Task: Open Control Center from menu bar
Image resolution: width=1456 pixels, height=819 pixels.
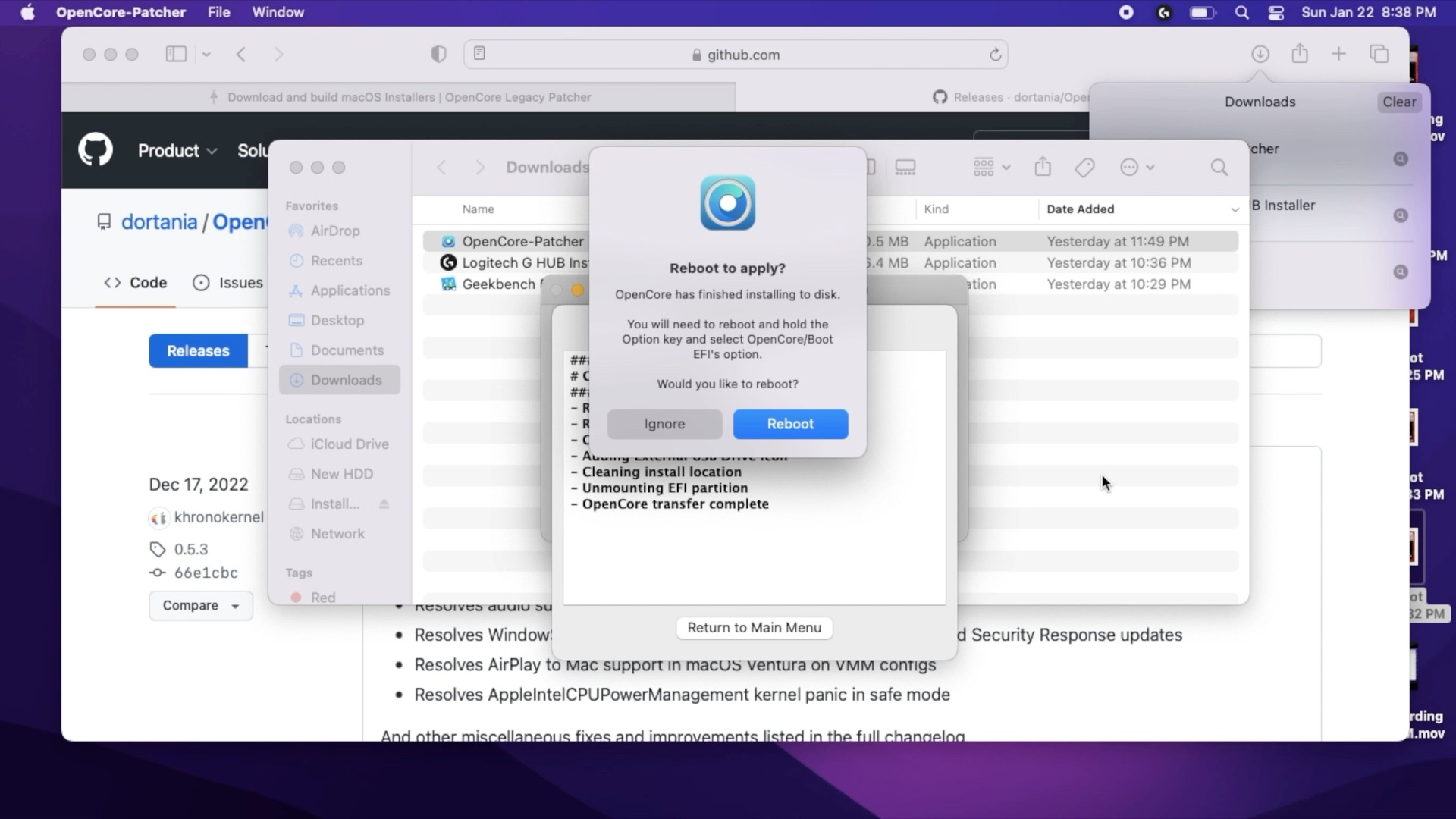Action: point(1276,12)
